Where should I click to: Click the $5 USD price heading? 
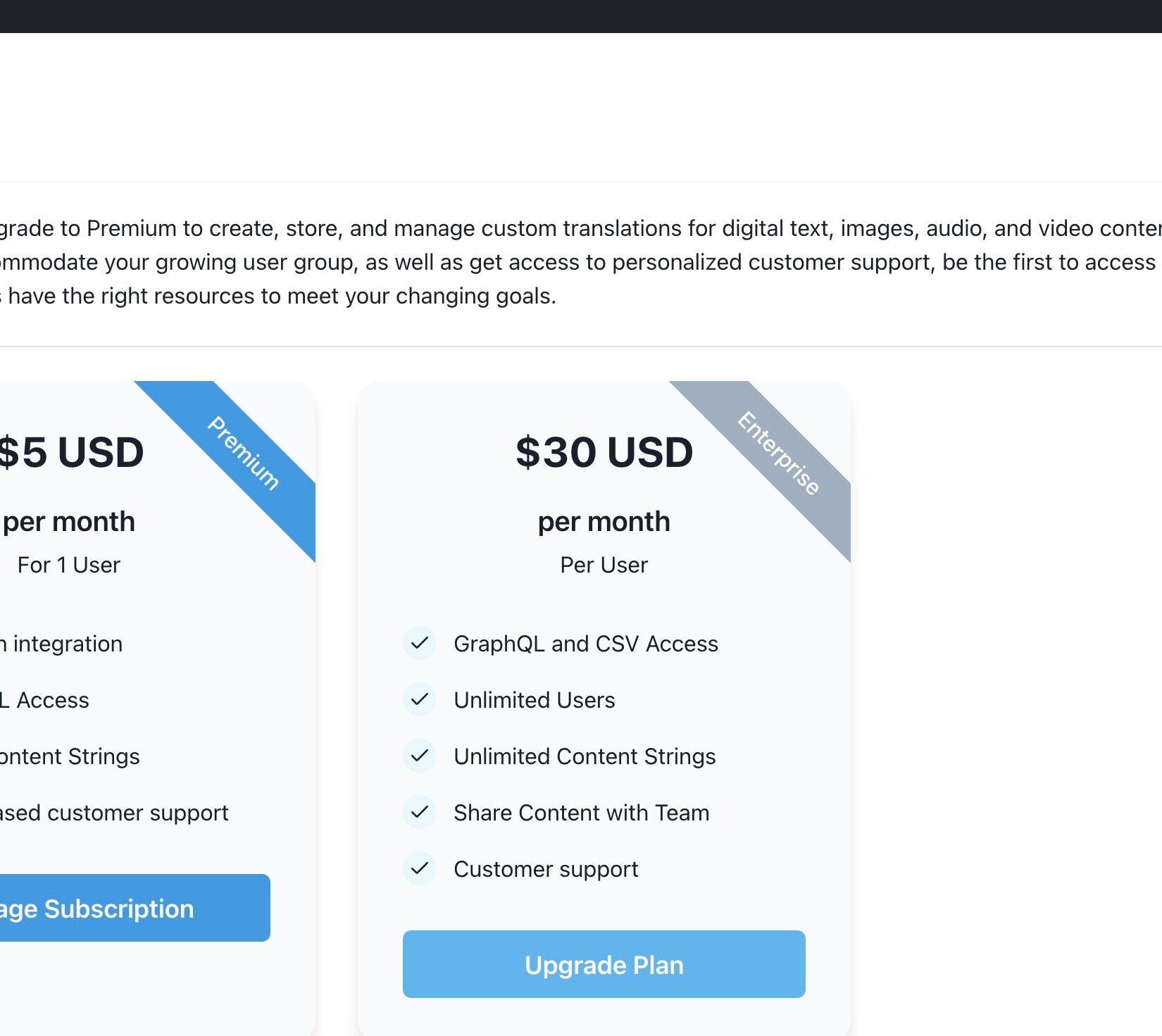(x=70, y=452)
